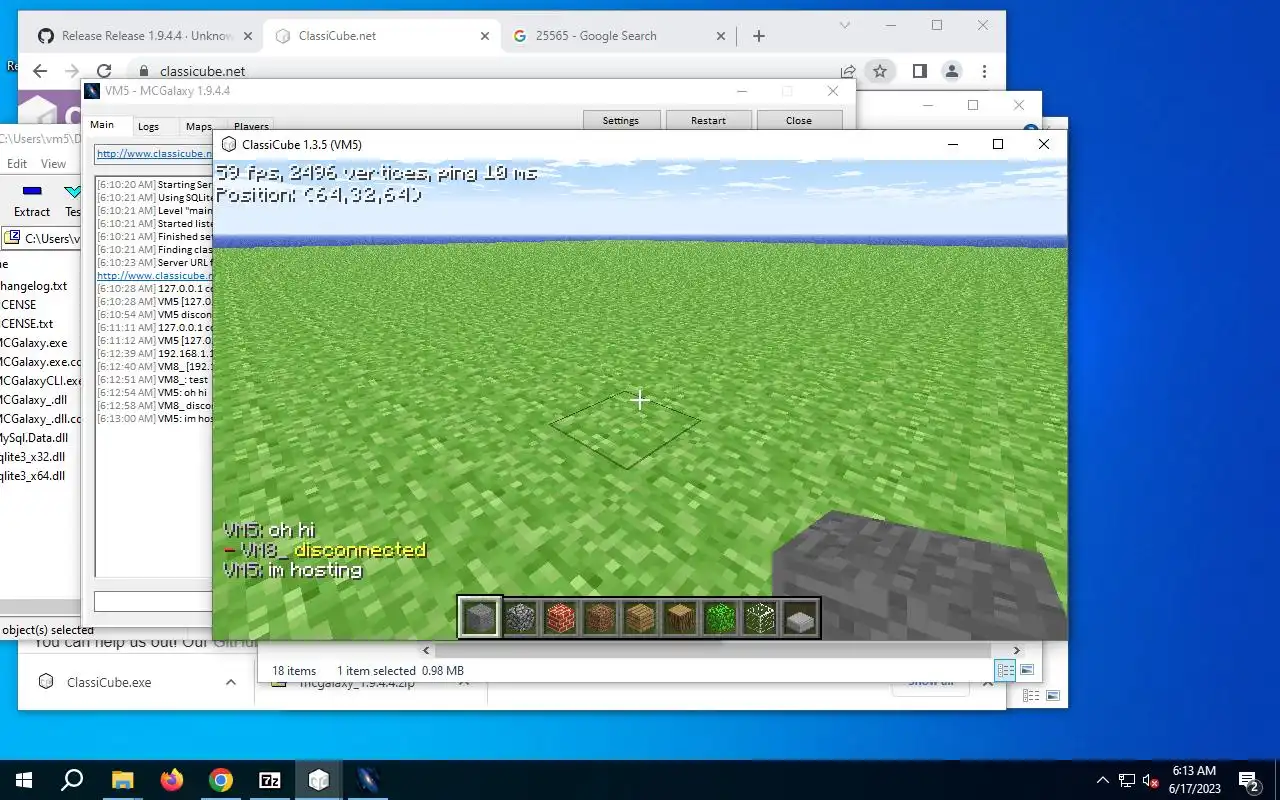Open the notification center

point(1249,780)
